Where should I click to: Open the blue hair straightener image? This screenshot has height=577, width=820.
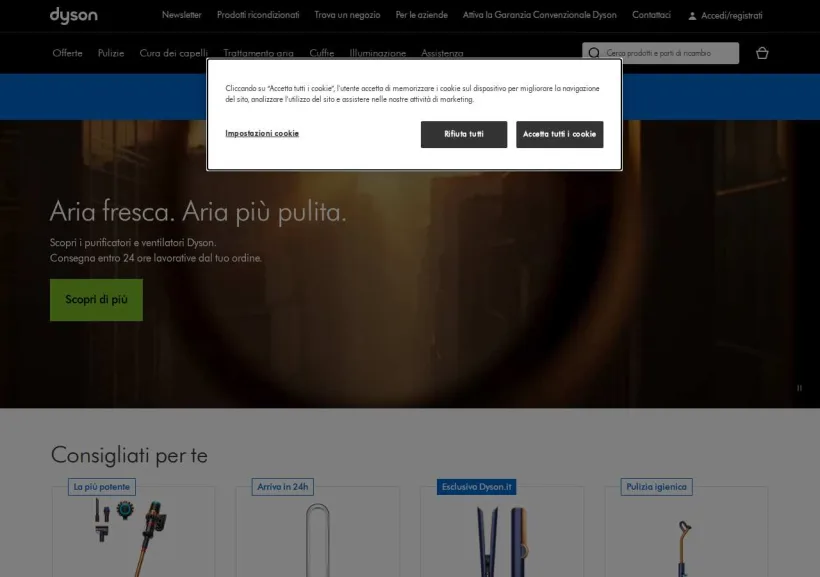502,541
